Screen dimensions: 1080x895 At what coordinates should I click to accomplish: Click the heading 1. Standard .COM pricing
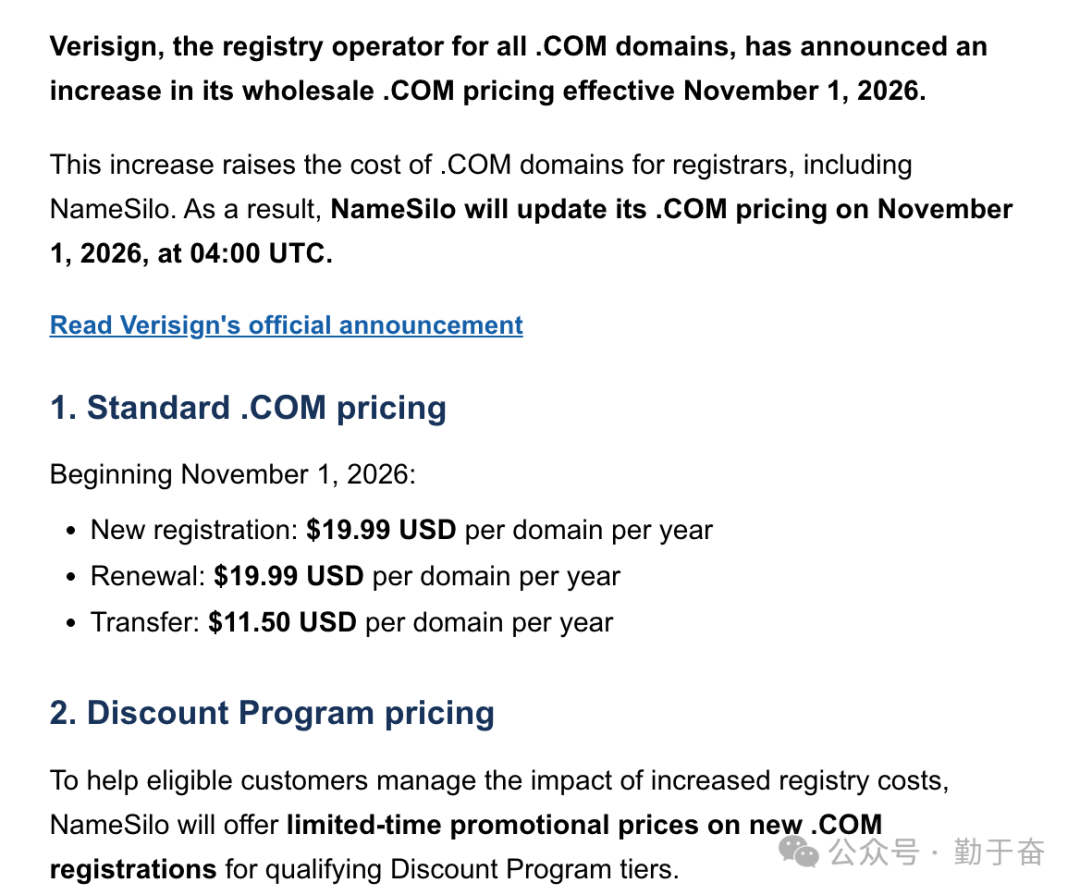point(248,408)
